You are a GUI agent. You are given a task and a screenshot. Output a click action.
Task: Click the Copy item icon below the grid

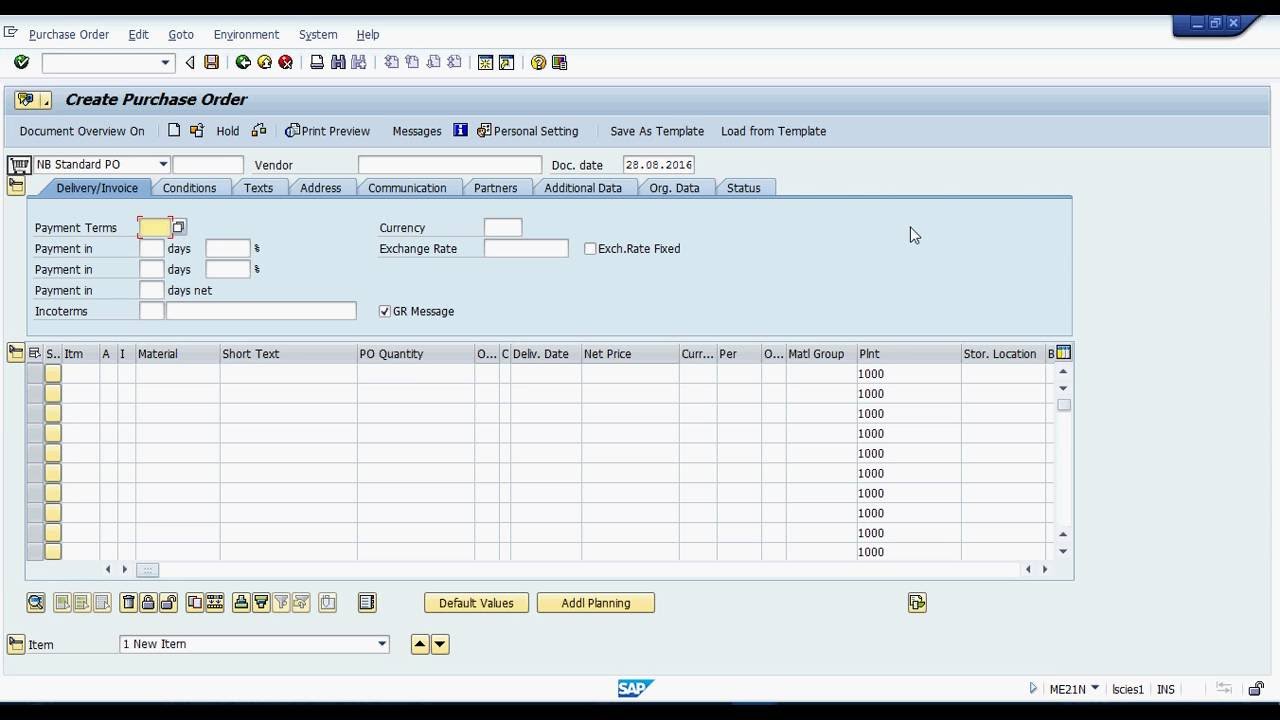coord(194,603)
